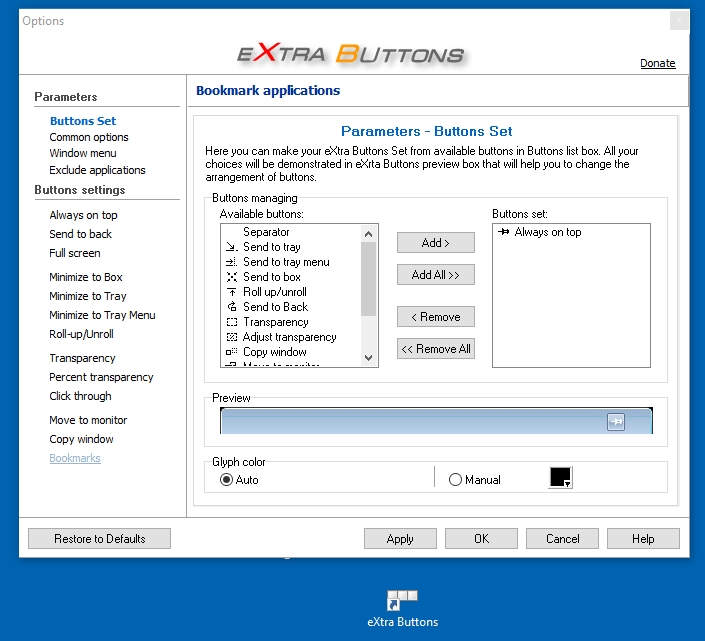
Task: Open Transparency settings in sidebar
Action: (82, 358)
